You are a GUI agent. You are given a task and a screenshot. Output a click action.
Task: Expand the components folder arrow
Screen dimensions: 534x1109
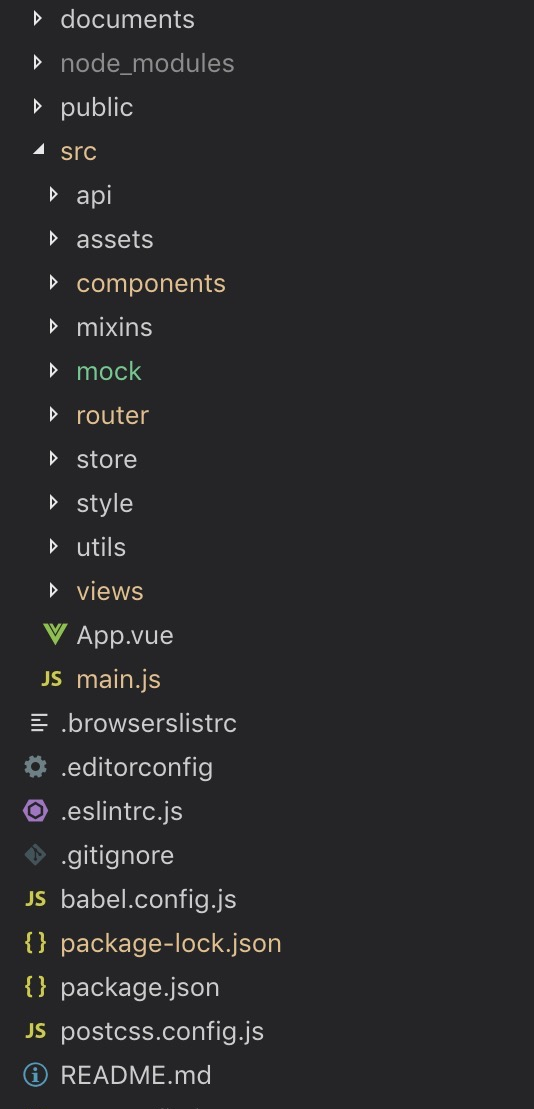[x=54, y=283]
